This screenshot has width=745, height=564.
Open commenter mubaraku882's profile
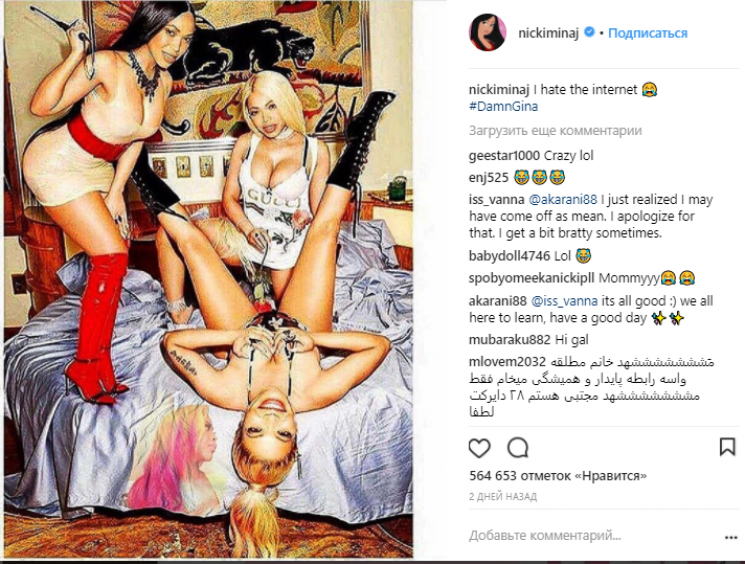509,340
